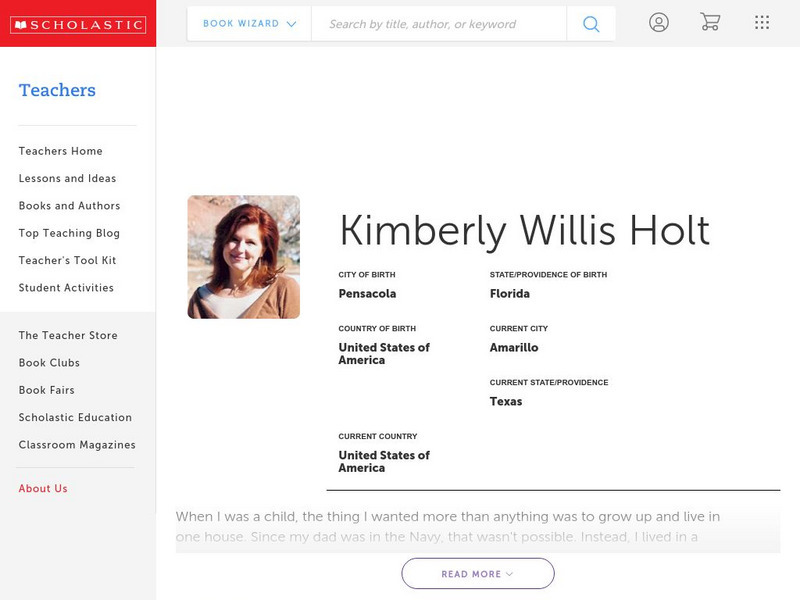
Task: Click the Teachers heading link
Action: (57, 90)
